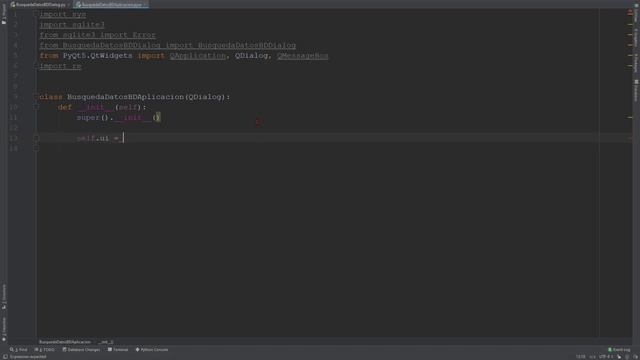Viewport: 640px width, 360px height.
Task: Open the Event Log
Action: 619,350
